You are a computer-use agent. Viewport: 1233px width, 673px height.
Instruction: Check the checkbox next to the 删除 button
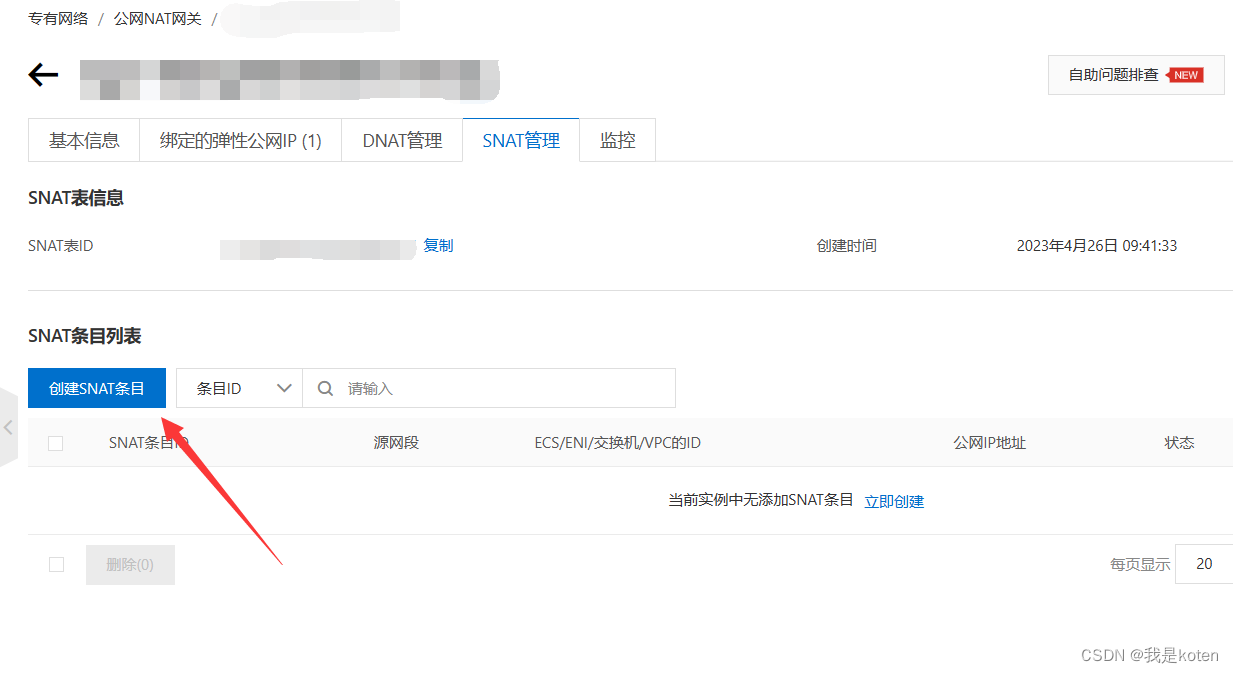(56, 564)
